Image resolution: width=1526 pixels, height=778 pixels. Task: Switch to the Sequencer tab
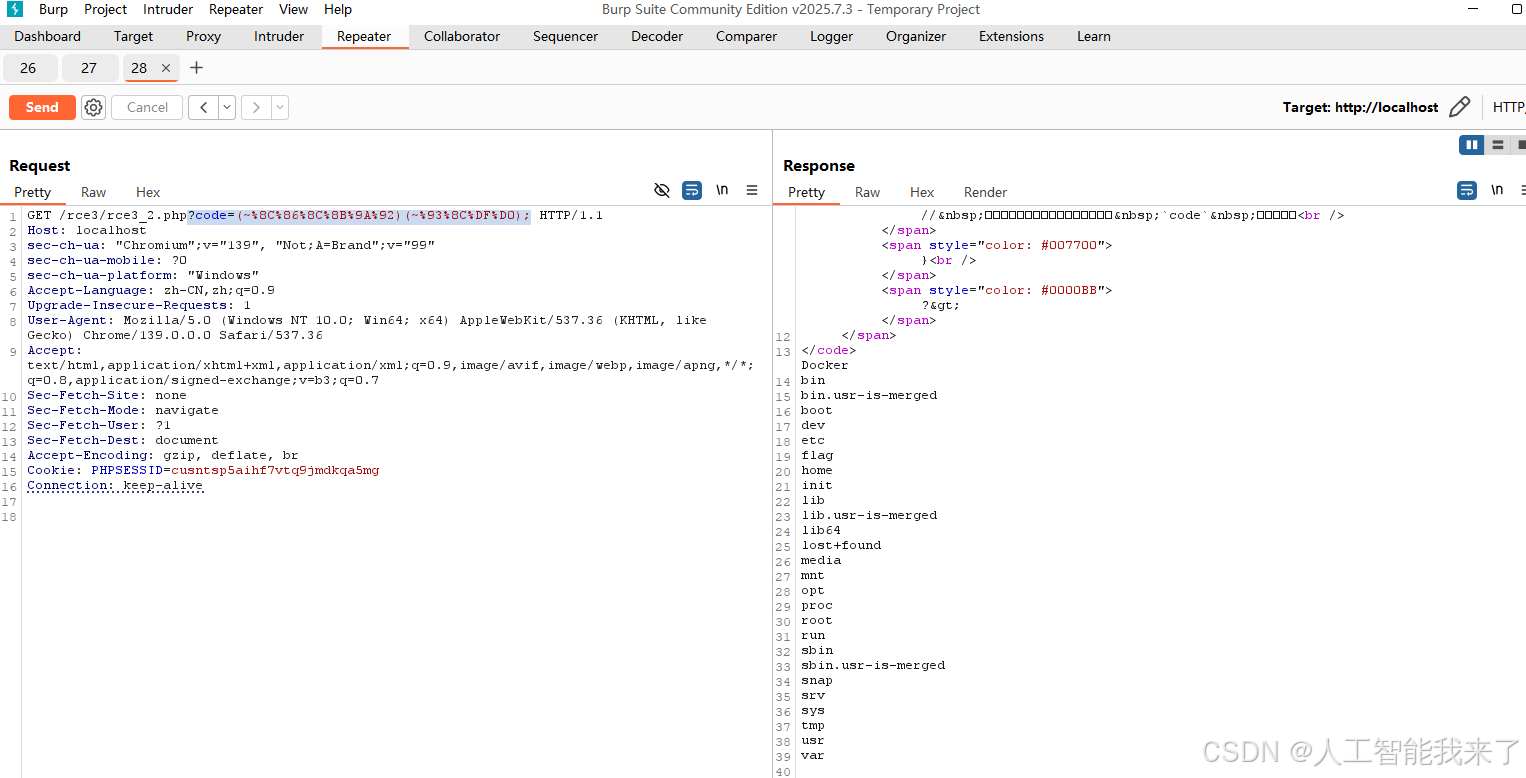[565, 36]
